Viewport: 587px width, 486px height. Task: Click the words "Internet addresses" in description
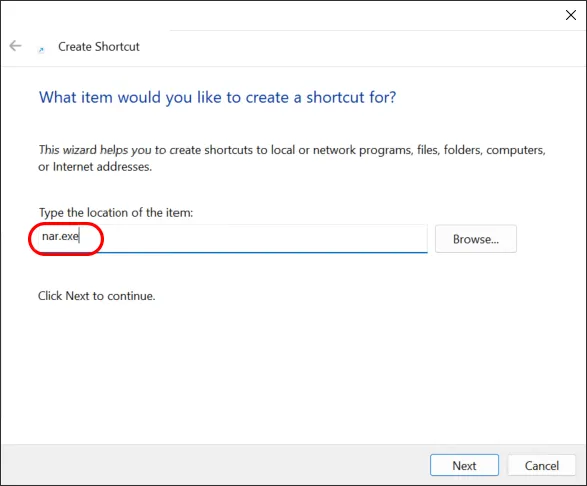click(102, 167)
